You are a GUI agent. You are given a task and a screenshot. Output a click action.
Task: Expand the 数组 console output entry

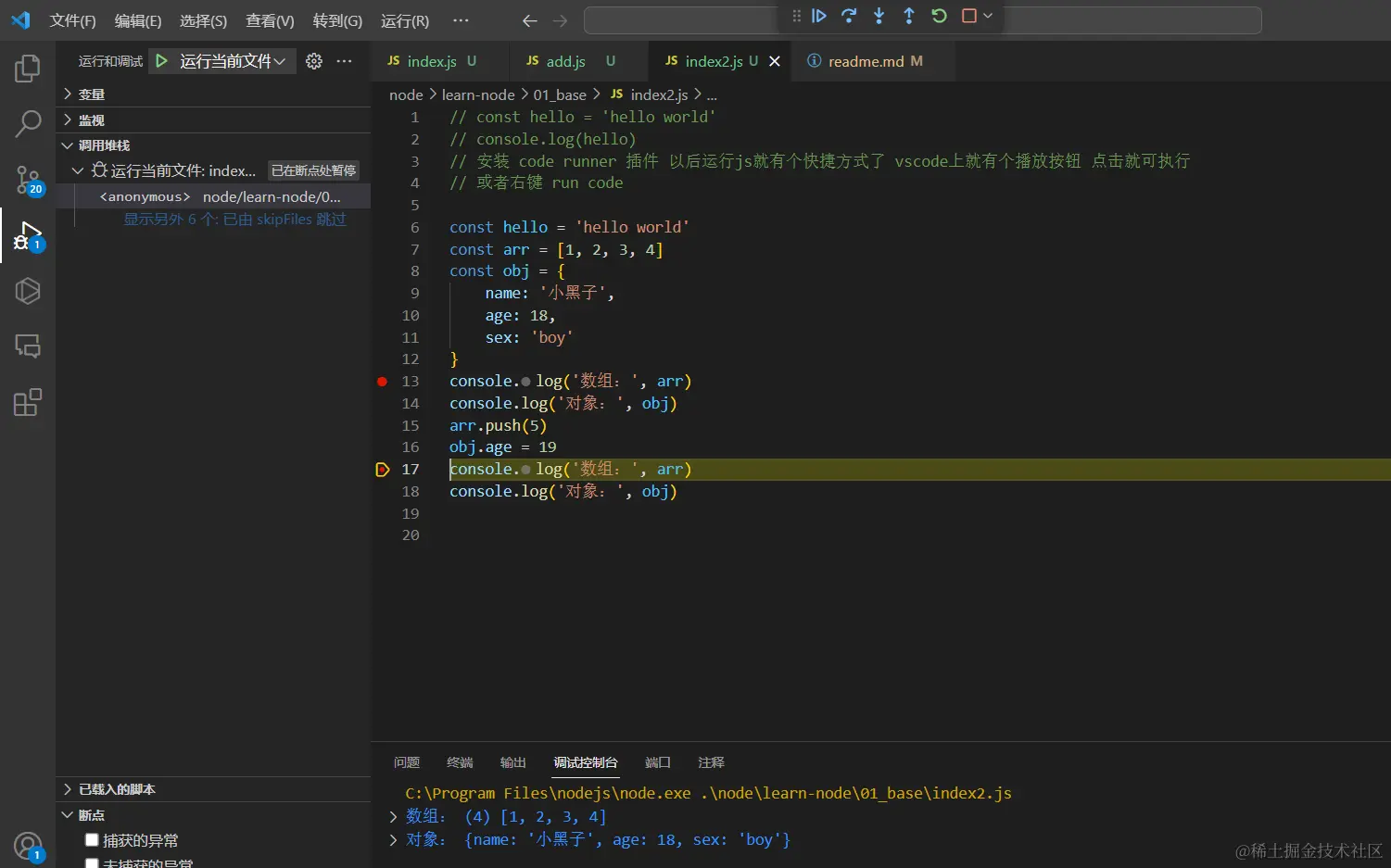[393, 816]
